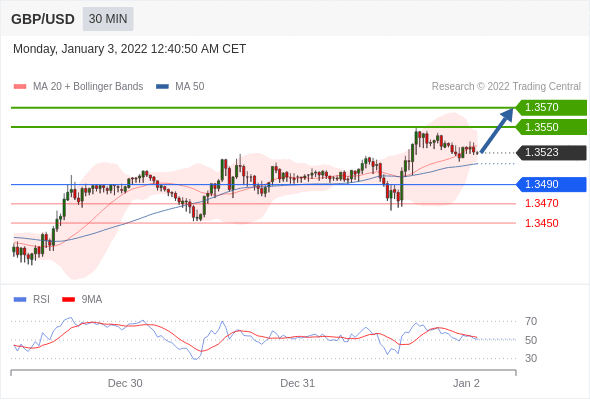The width and height of the screenshot is (590, 400).
Task: Click the 1.3470 red support label
Action: pos(542,204)
